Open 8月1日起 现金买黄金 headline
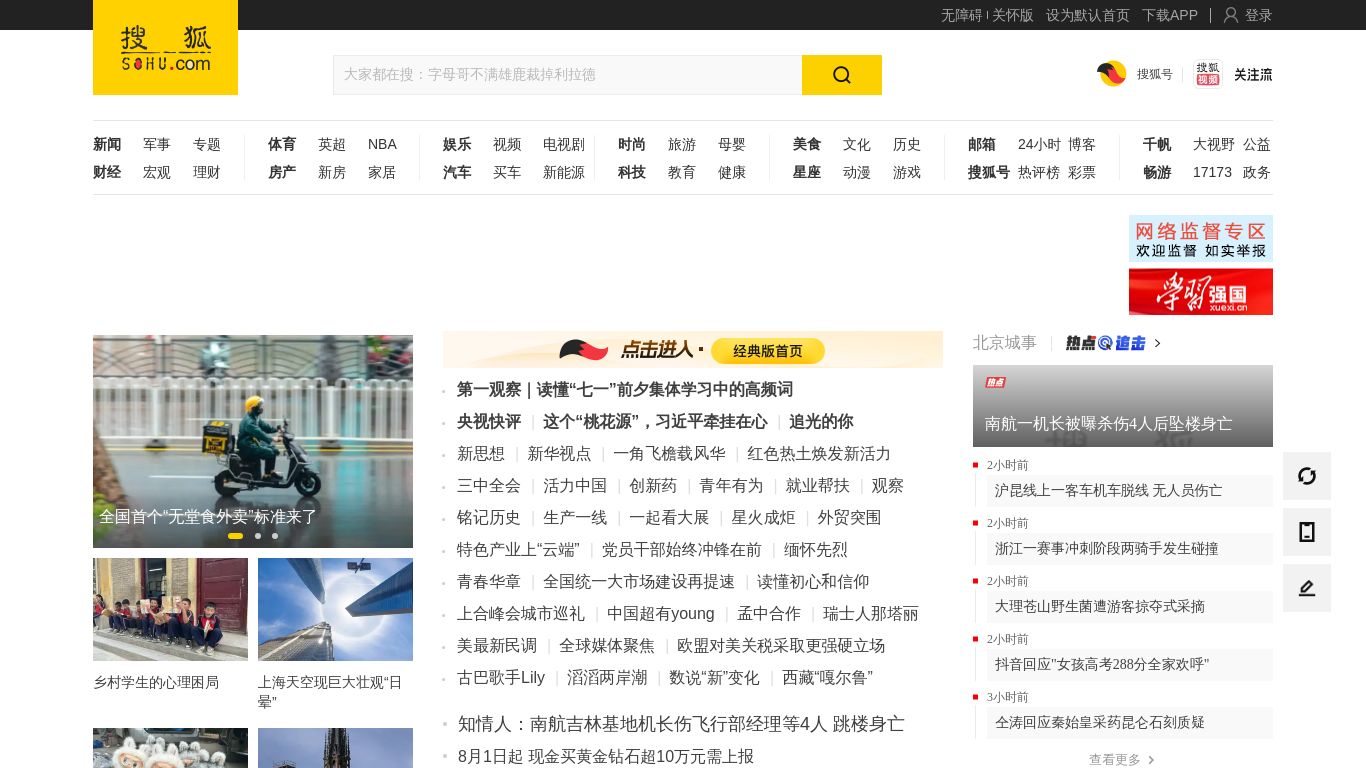 606,756
